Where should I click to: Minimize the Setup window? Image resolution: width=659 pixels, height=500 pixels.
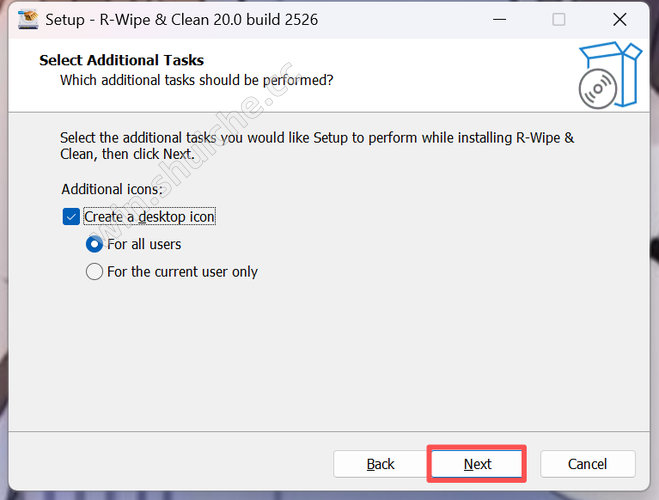tap(497, 19)
